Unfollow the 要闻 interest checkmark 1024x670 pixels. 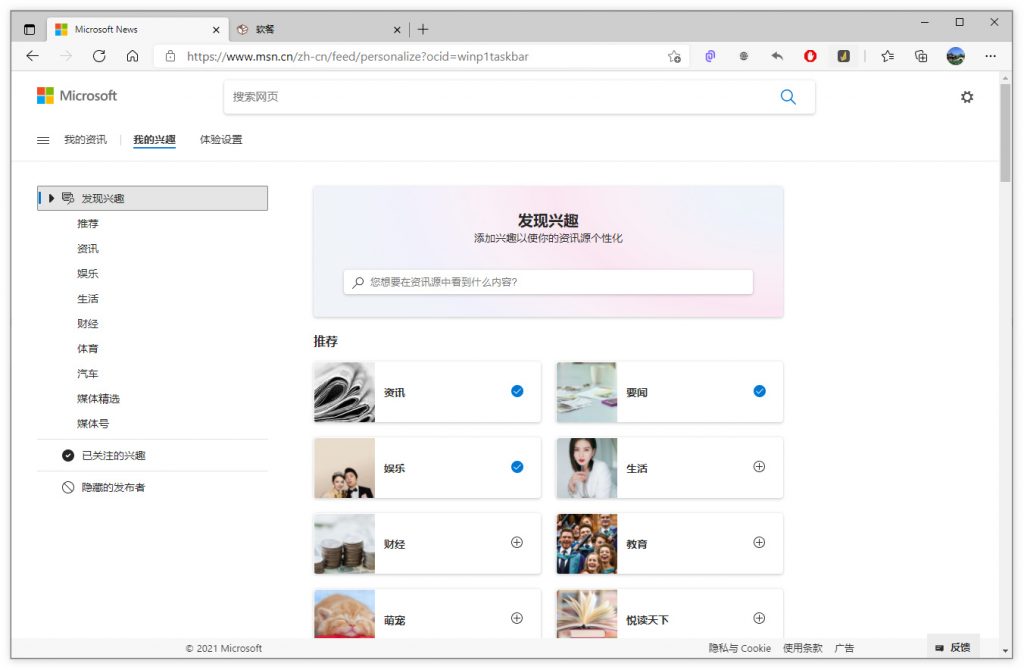759,391
